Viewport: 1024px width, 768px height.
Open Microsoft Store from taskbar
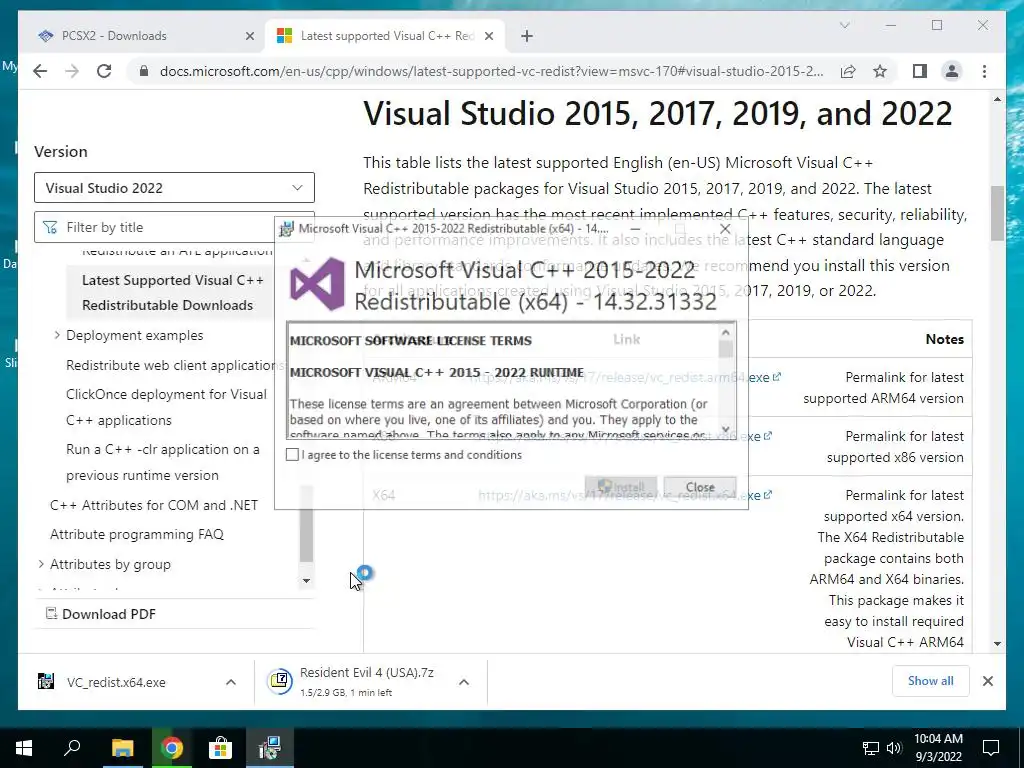click(x=220, y=748)
